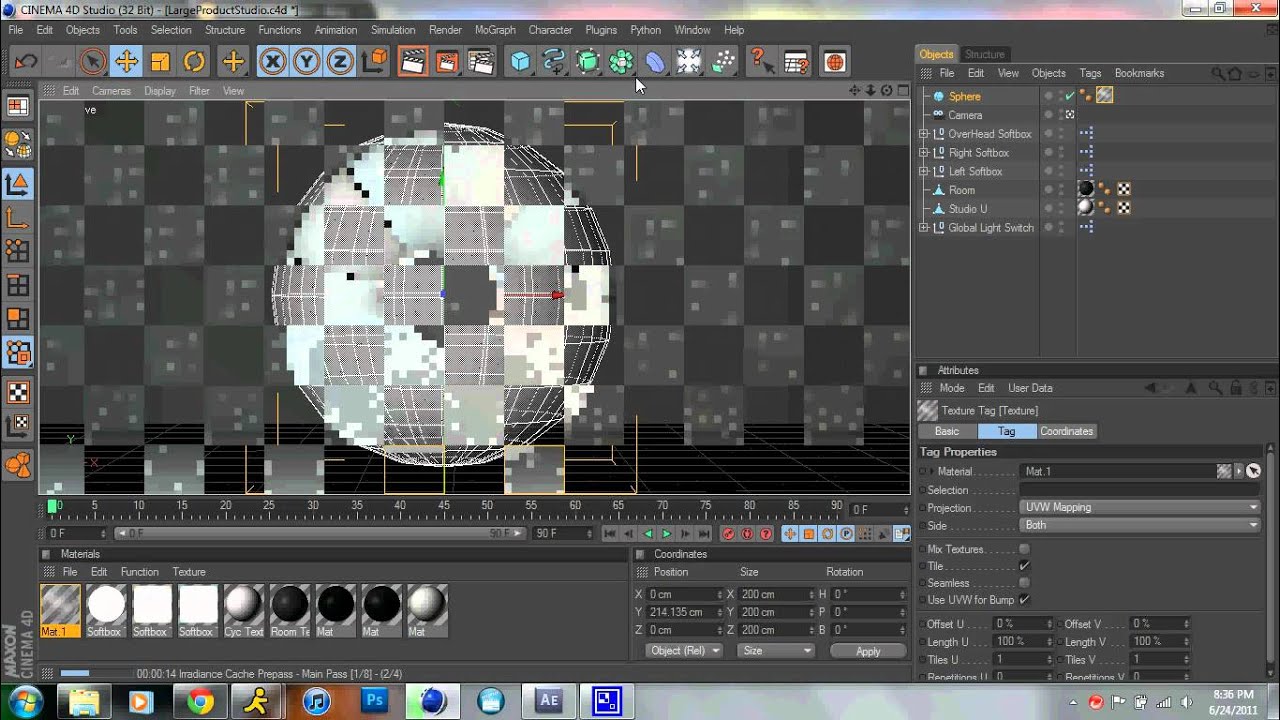The height and width of the screenshot is (720, 1280).
Task: Open After Effects from the taskbar
Action: pos(549,700)
